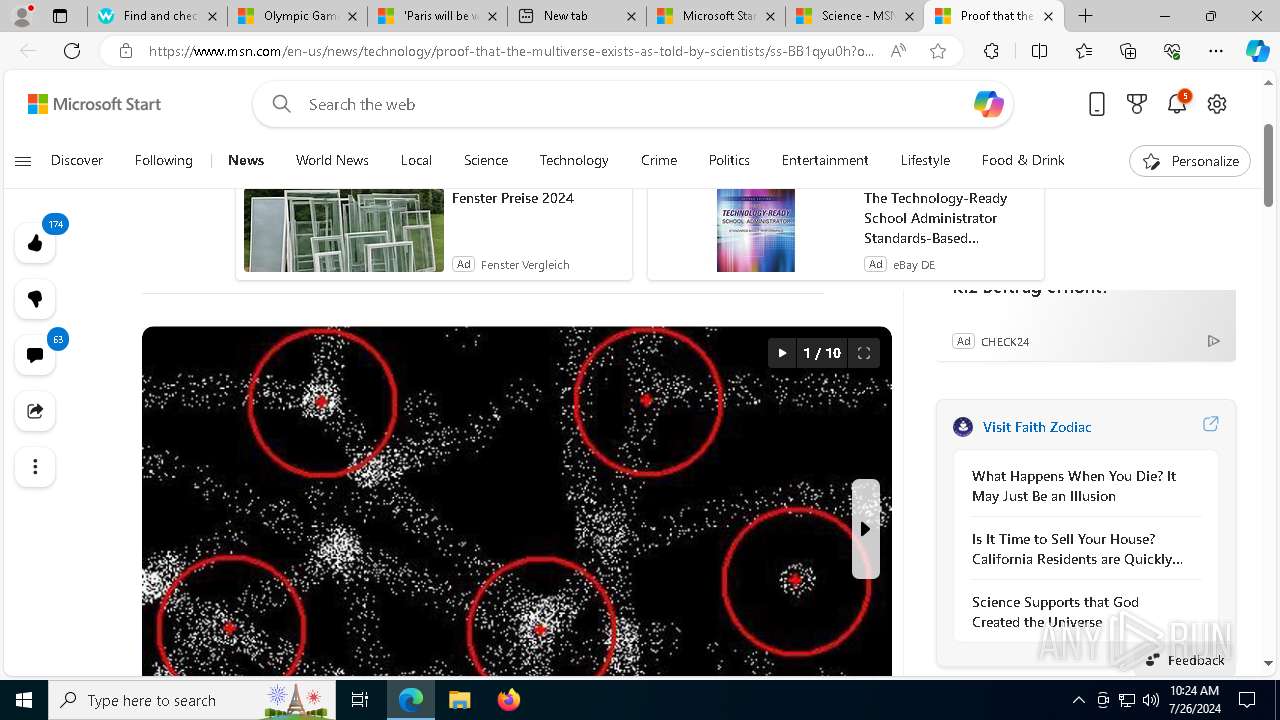The image size is (1280, 720).
Task: Open Visit Faith Zodiac link
Action: click(x=1037, y=427)
